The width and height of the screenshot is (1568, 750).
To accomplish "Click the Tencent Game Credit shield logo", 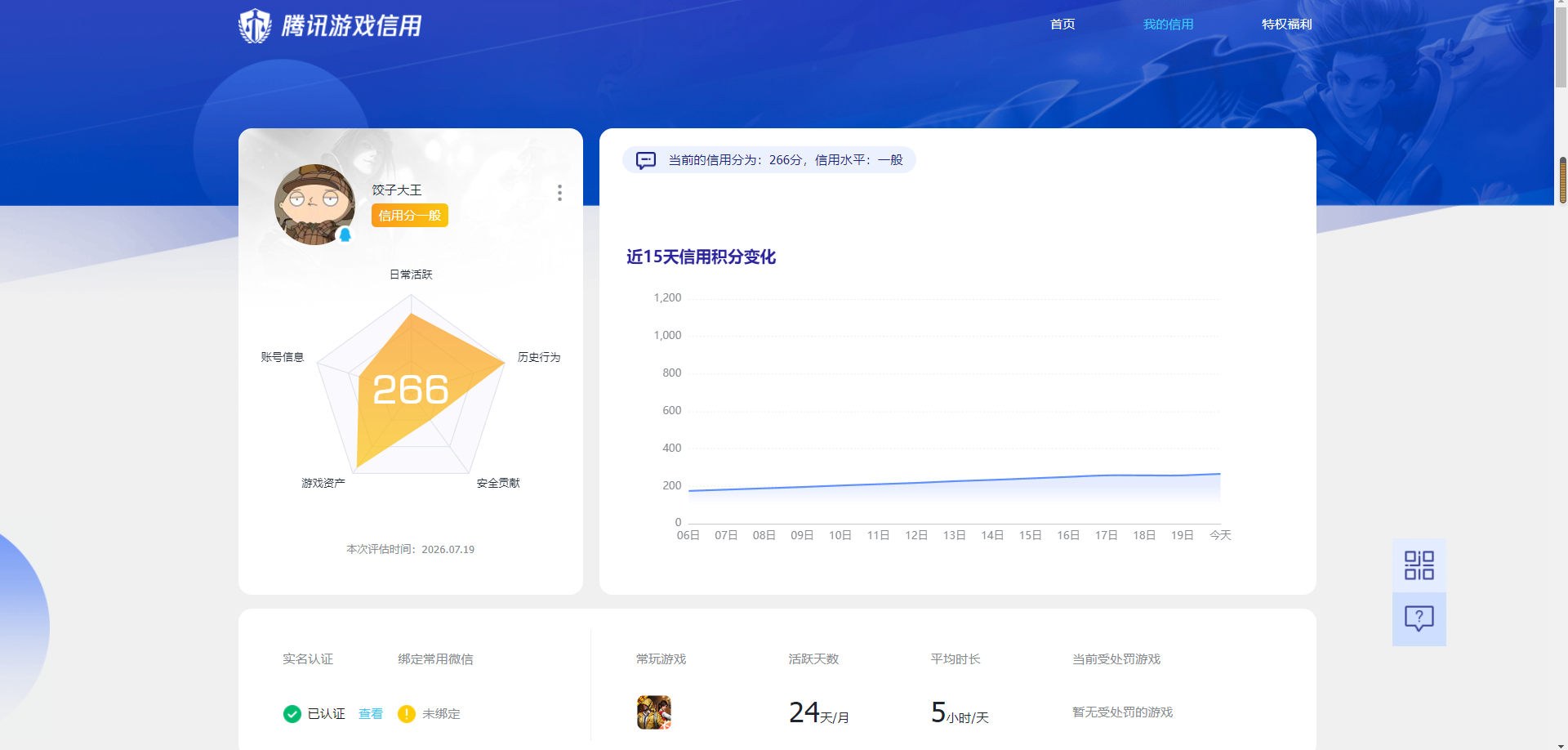I will 255,25.
